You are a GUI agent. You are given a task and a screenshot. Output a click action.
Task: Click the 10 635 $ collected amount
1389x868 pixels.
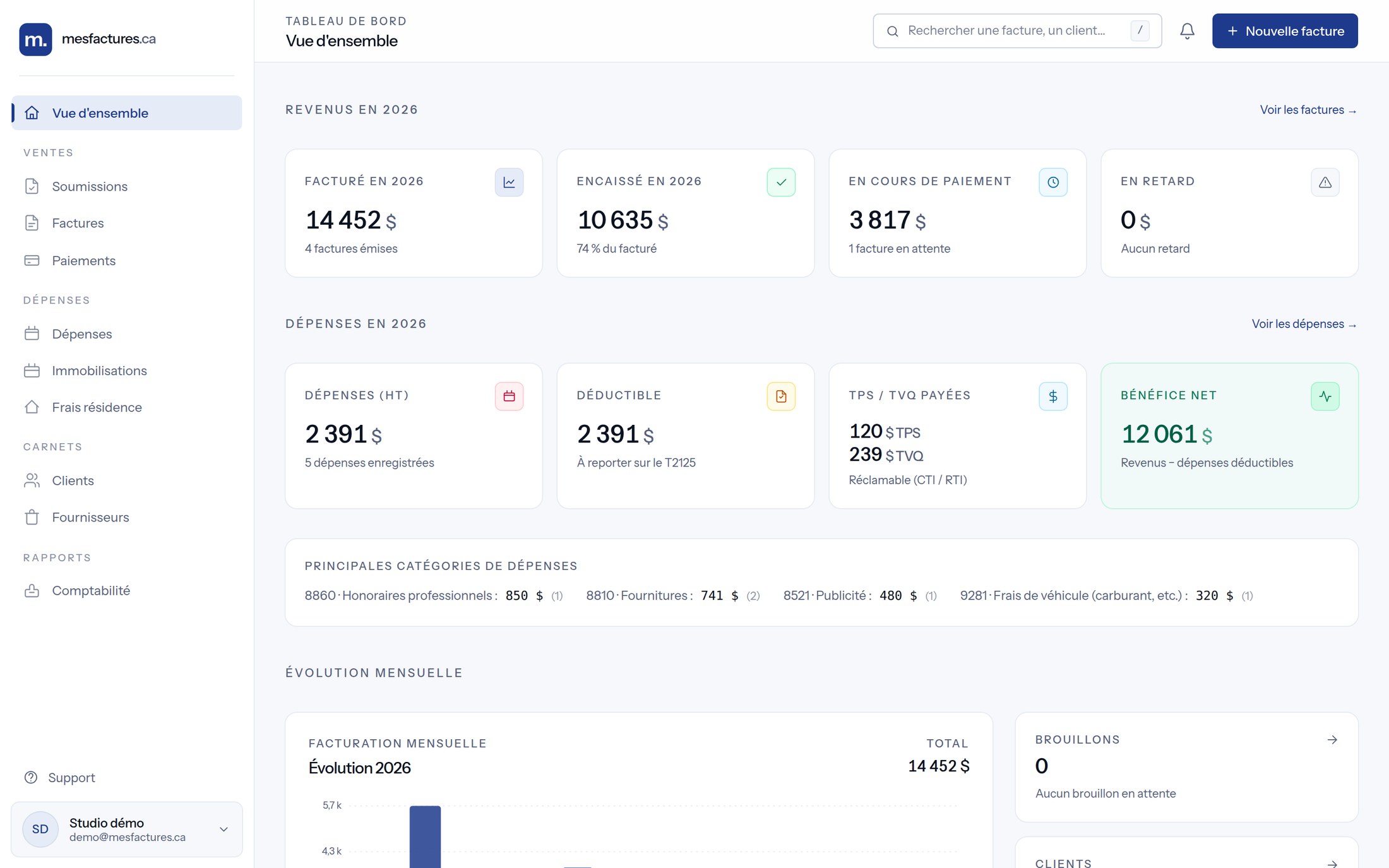point(623,220)
